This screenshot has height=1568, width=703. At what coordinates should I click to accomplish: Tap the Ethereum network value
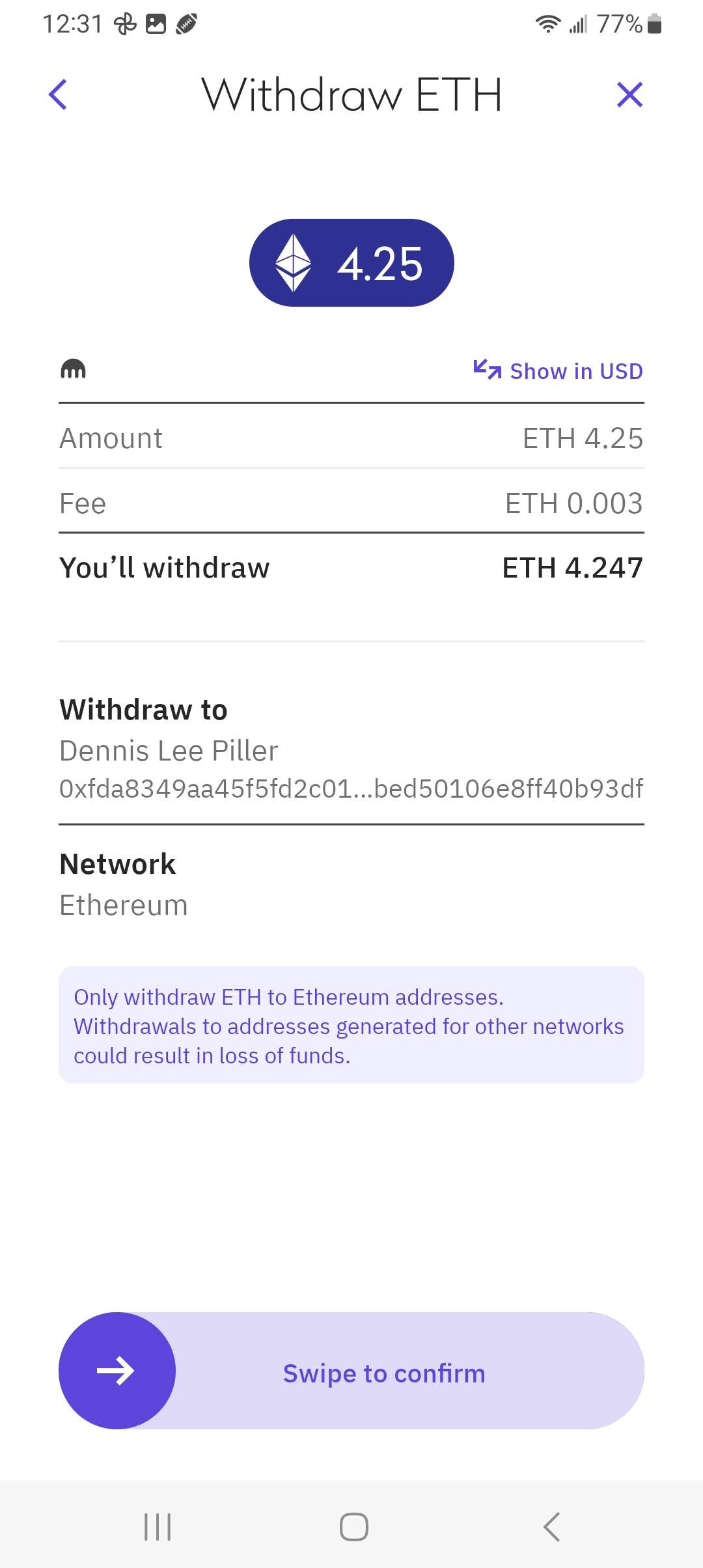click(x=124, y=905)
